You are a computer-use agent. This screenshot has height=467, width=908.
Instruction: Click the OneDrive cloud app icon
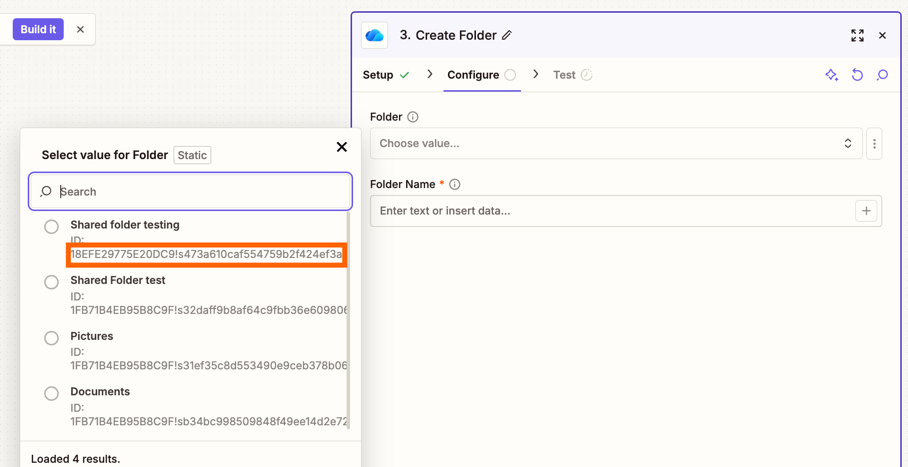[375, 36]
